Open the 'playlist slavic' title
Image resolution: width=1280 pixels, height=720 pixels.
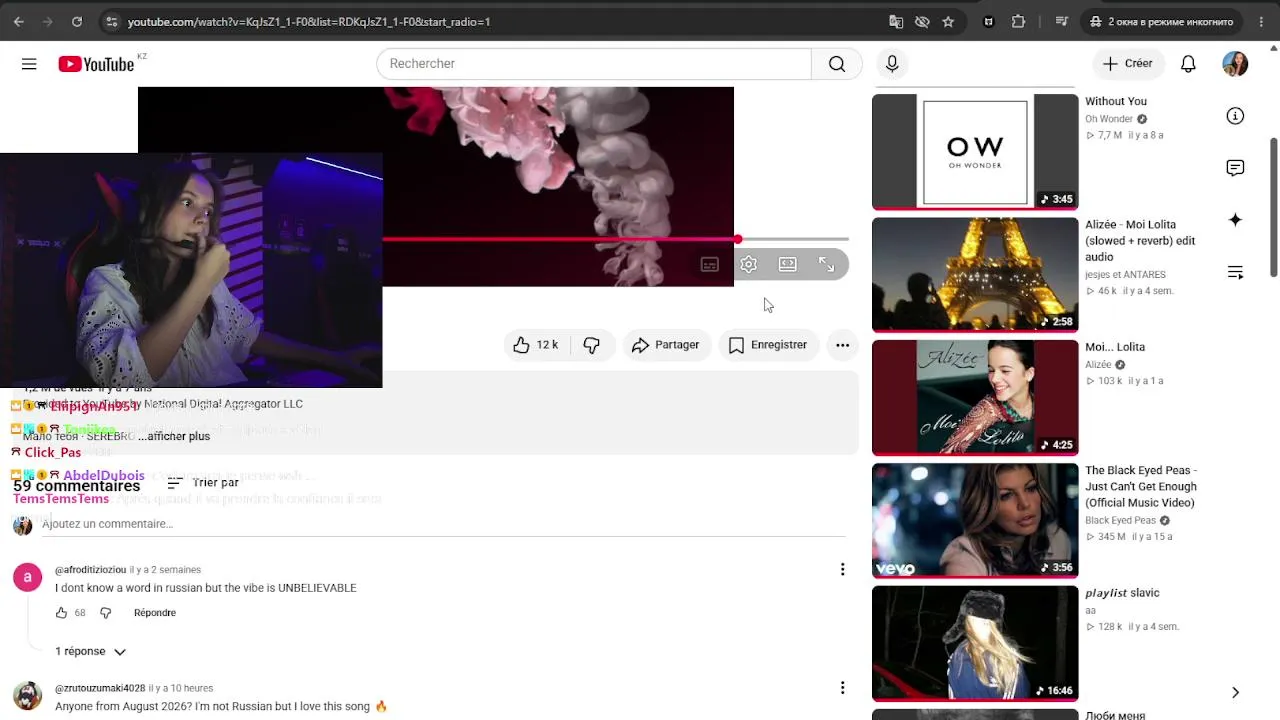[x=1122, y=593]
